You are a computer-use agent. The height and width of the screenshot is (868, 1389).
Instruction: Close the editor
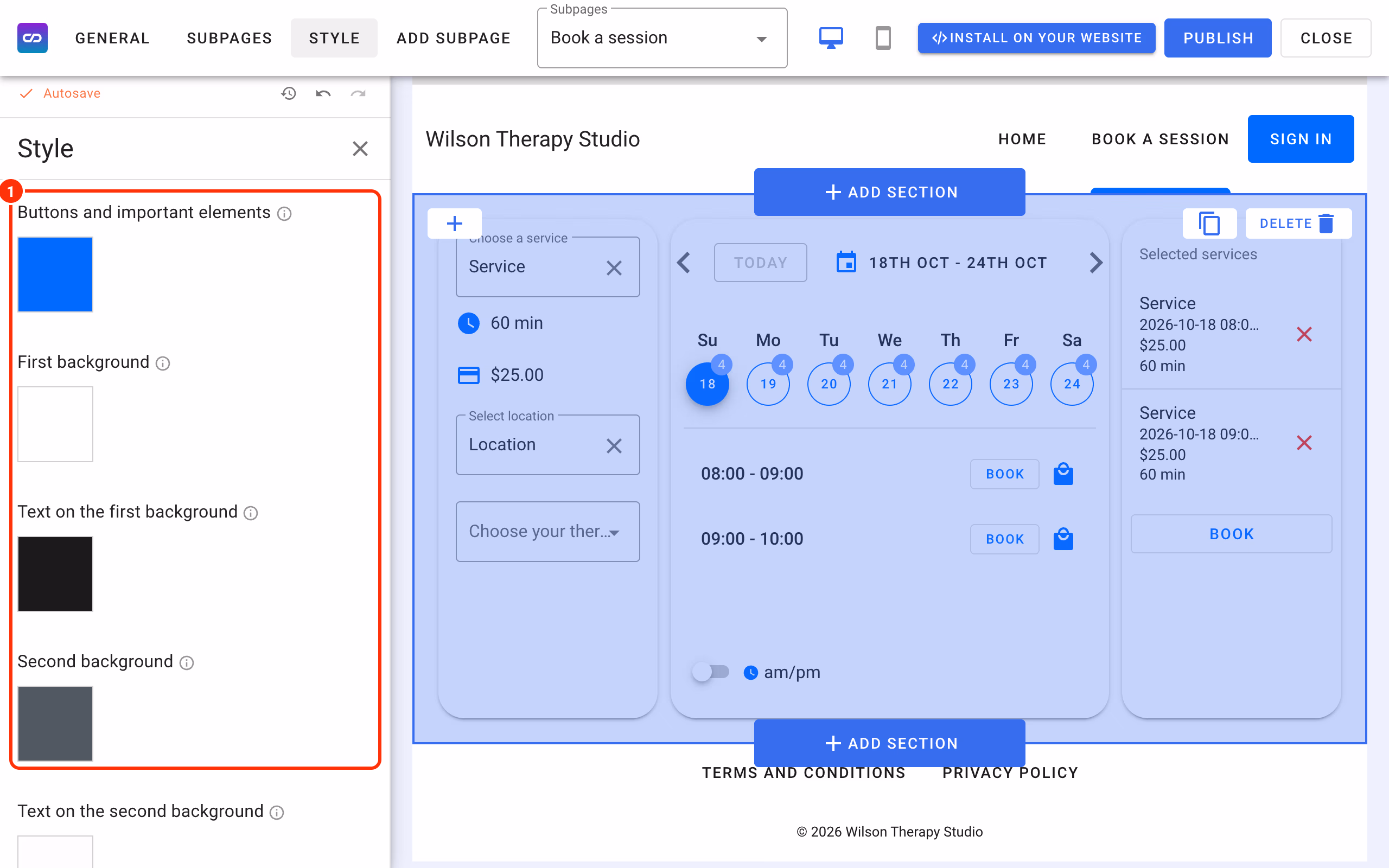[x=1326, y=38]
